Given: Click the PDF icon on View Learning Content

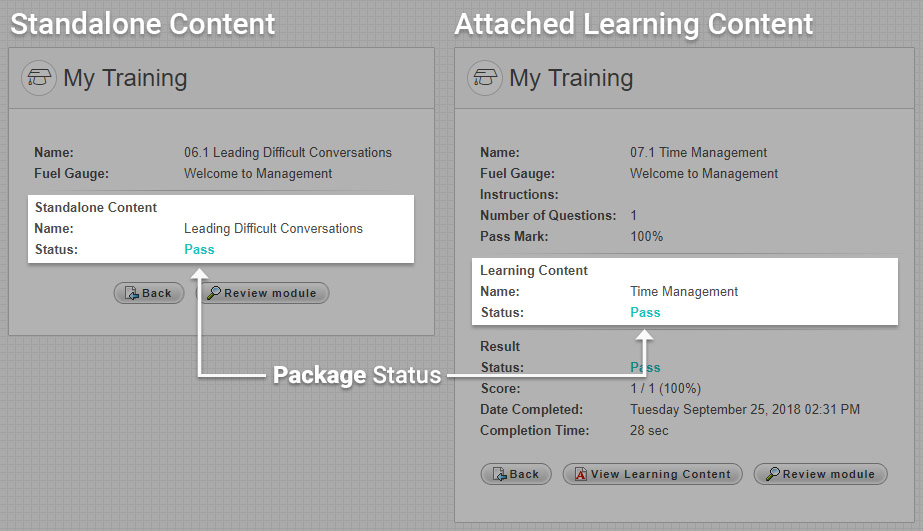Looking at the screenshot, I should click(580, 474).
